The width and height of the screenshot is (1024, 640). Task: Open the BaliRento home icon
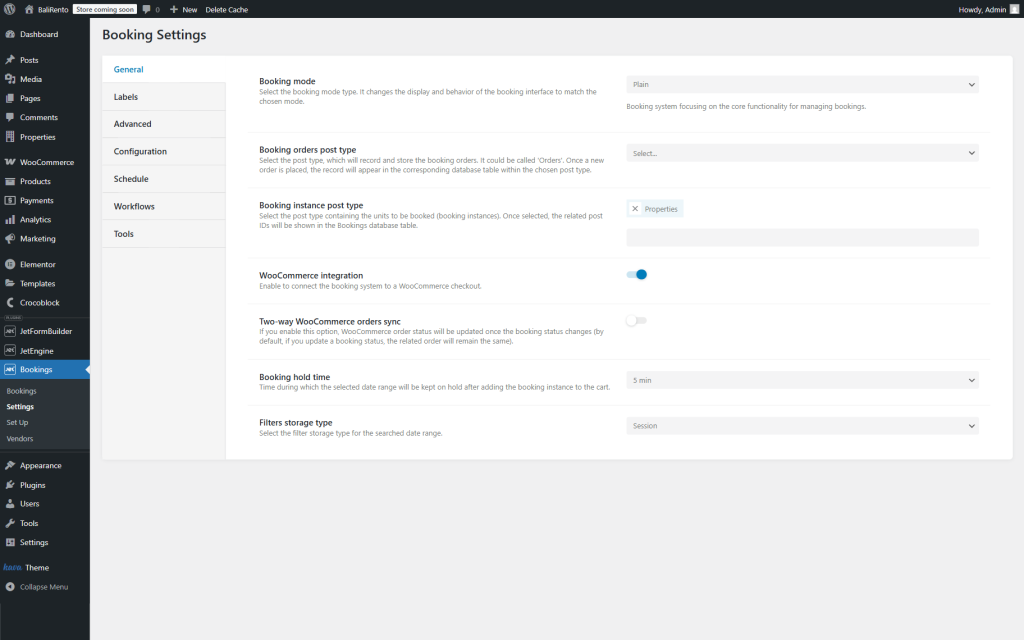coord(29,9)
